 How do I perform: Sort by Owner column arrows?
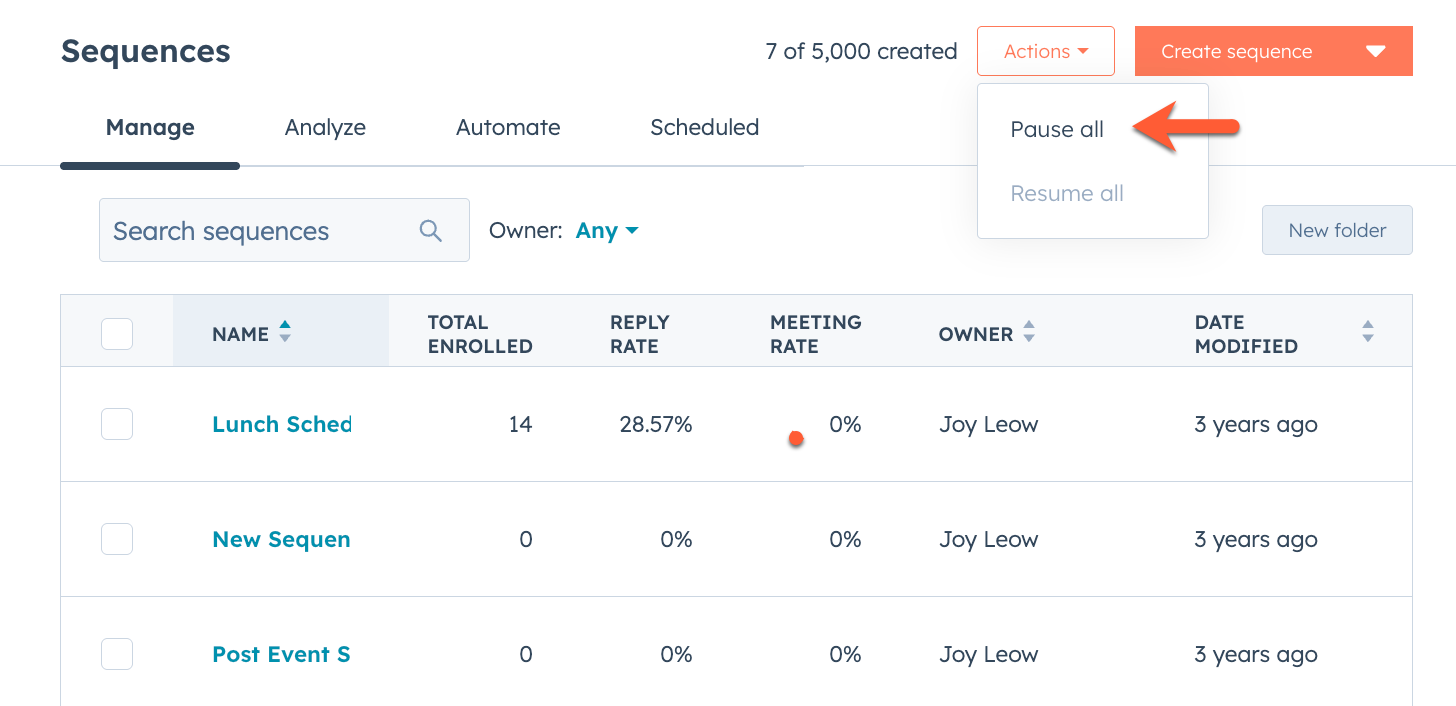(1028, 333)
